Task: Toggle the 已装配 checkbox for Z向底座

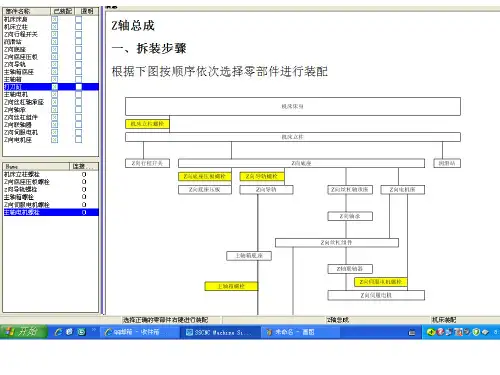Action: pyautogui.click(x=54, y=49)
